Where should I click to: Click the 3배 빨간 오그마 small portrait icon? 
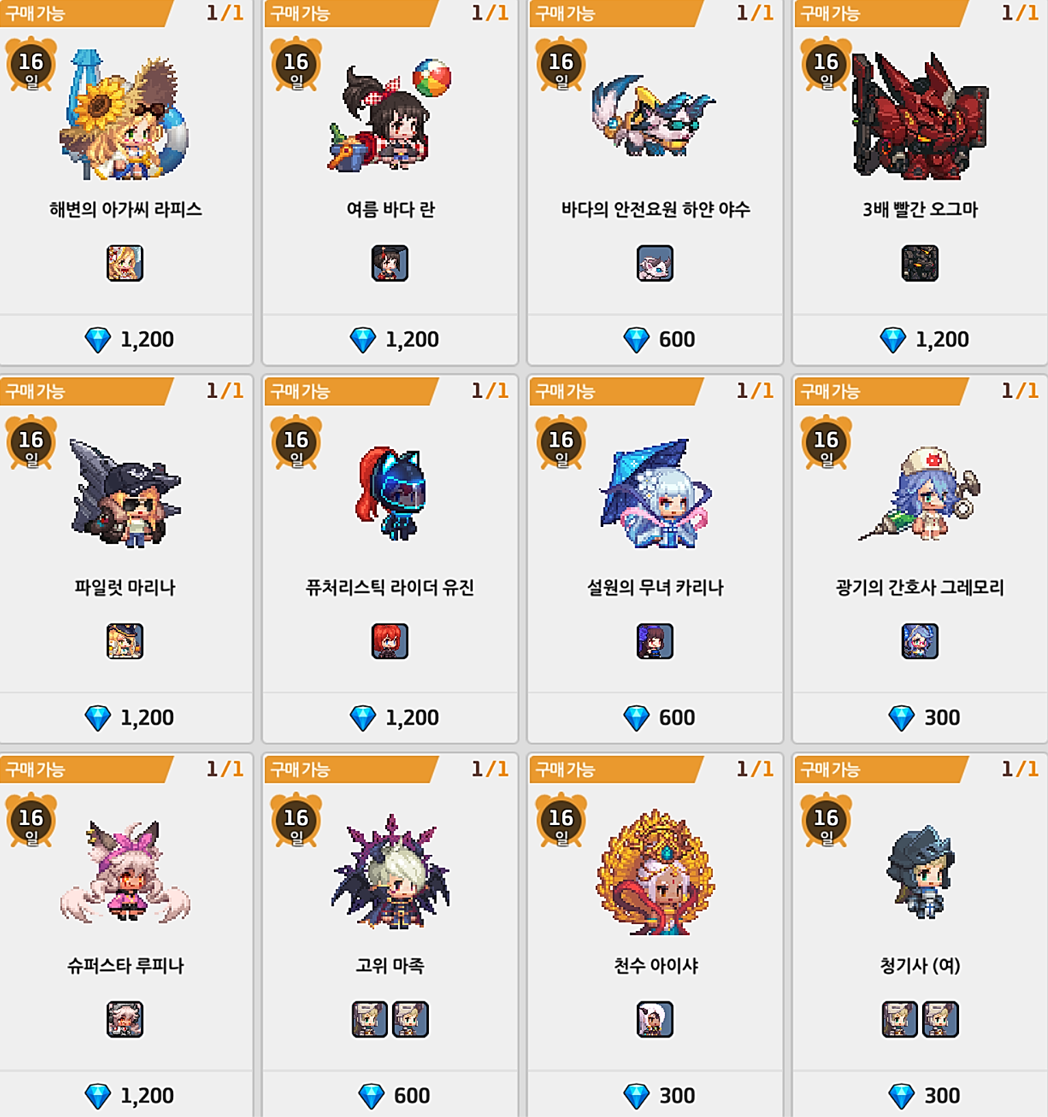(x=920, y=263)
